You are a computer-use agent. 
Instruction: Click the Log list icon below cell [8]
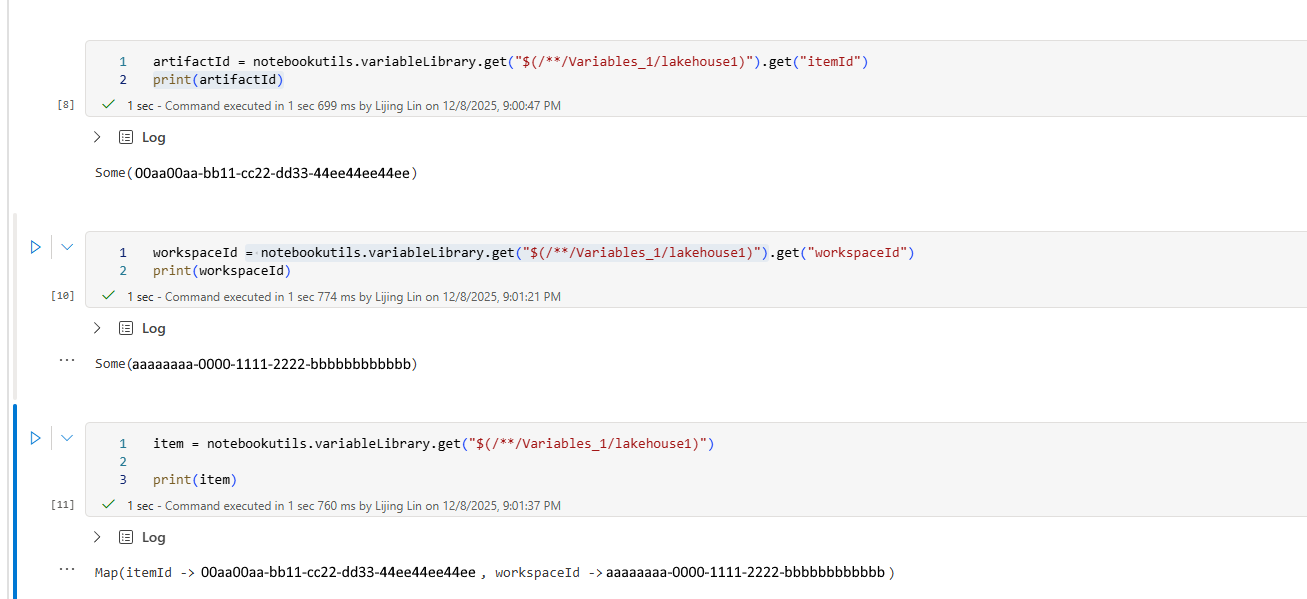(x=126, y=137)
